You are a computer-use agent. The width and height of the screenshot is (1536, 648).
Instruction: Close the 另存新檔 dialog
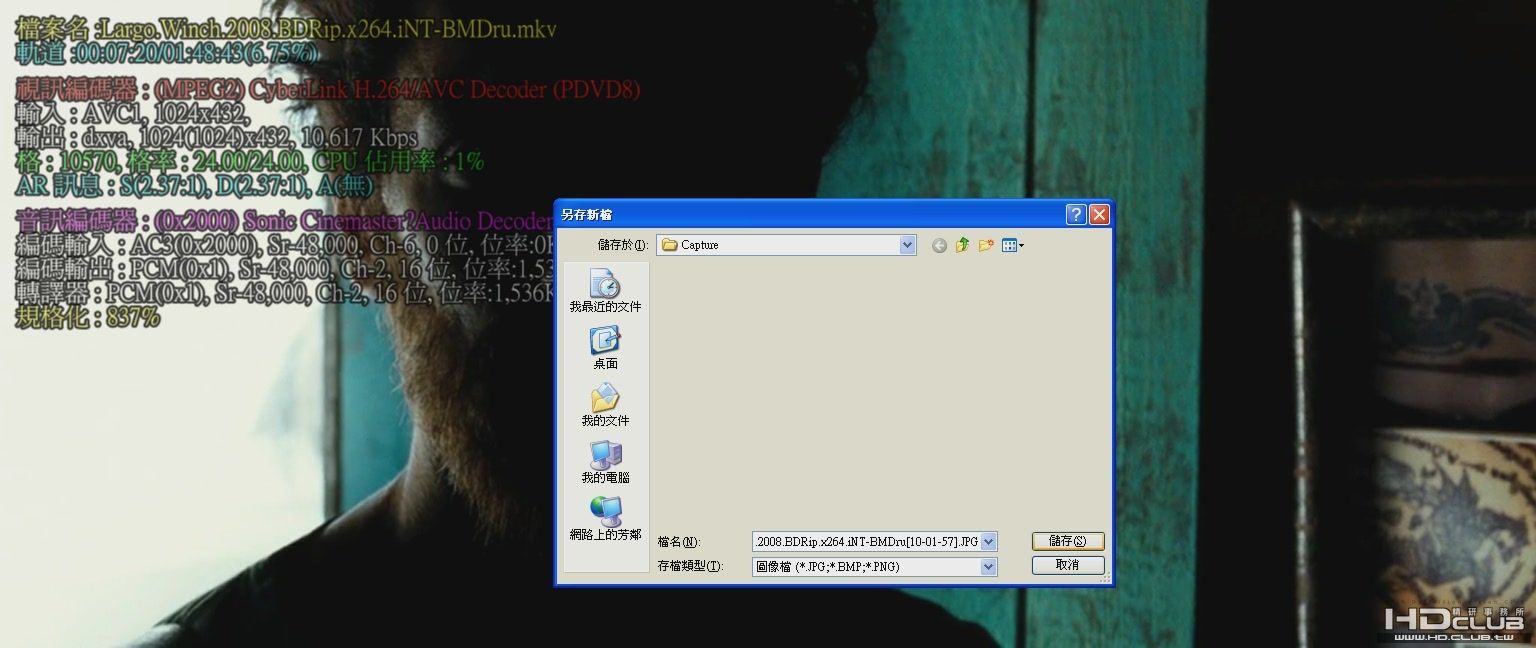pos(1099,214)
